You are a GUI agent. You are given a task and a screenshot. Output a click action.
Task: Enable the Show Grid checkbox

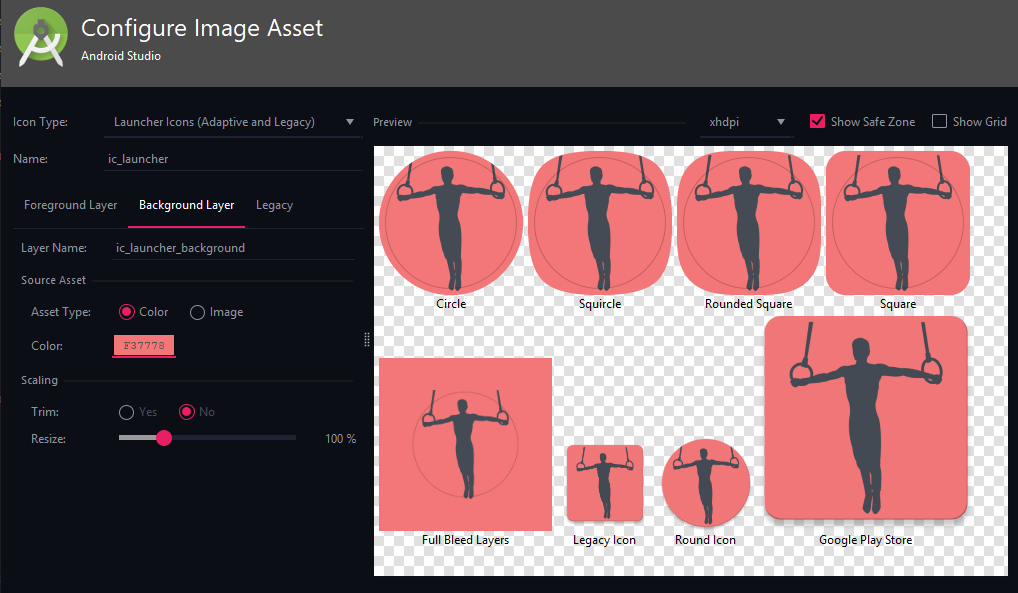(x=939, y=121)
